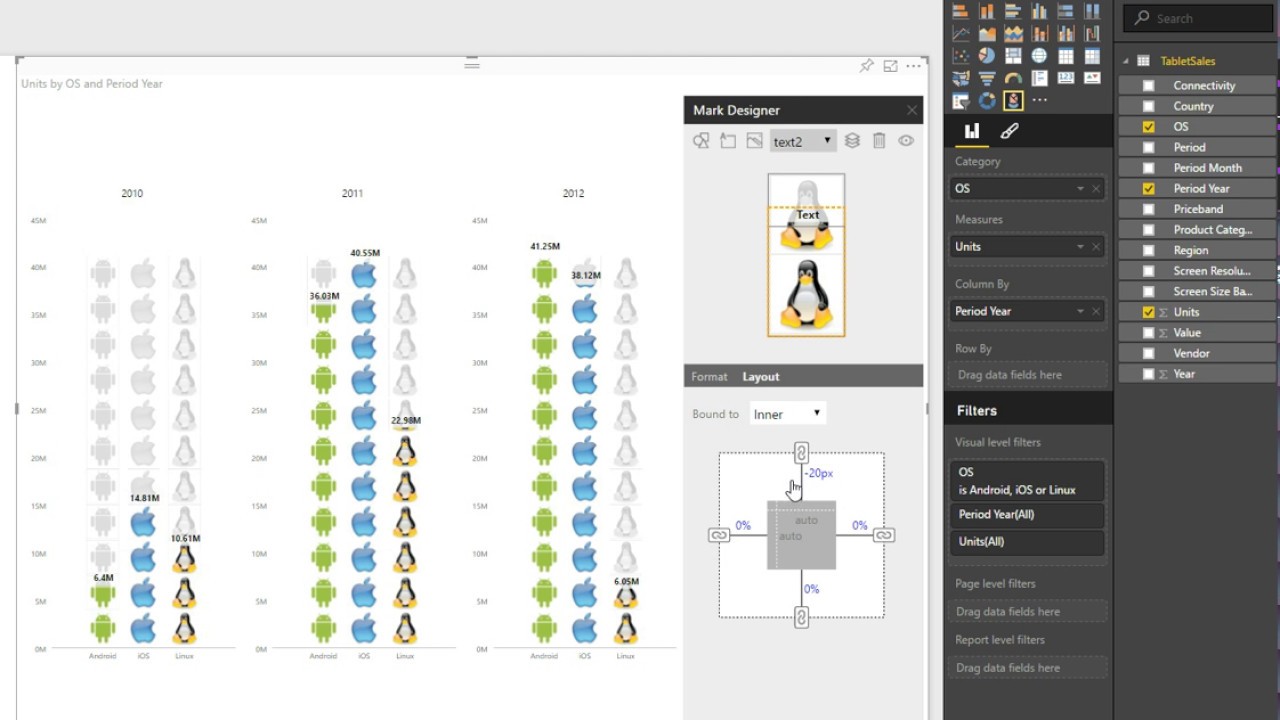The height and width of the screenshot is (720, 1280).
Task: Expand the OS visual level filter card
Action: pos(1027,480)
